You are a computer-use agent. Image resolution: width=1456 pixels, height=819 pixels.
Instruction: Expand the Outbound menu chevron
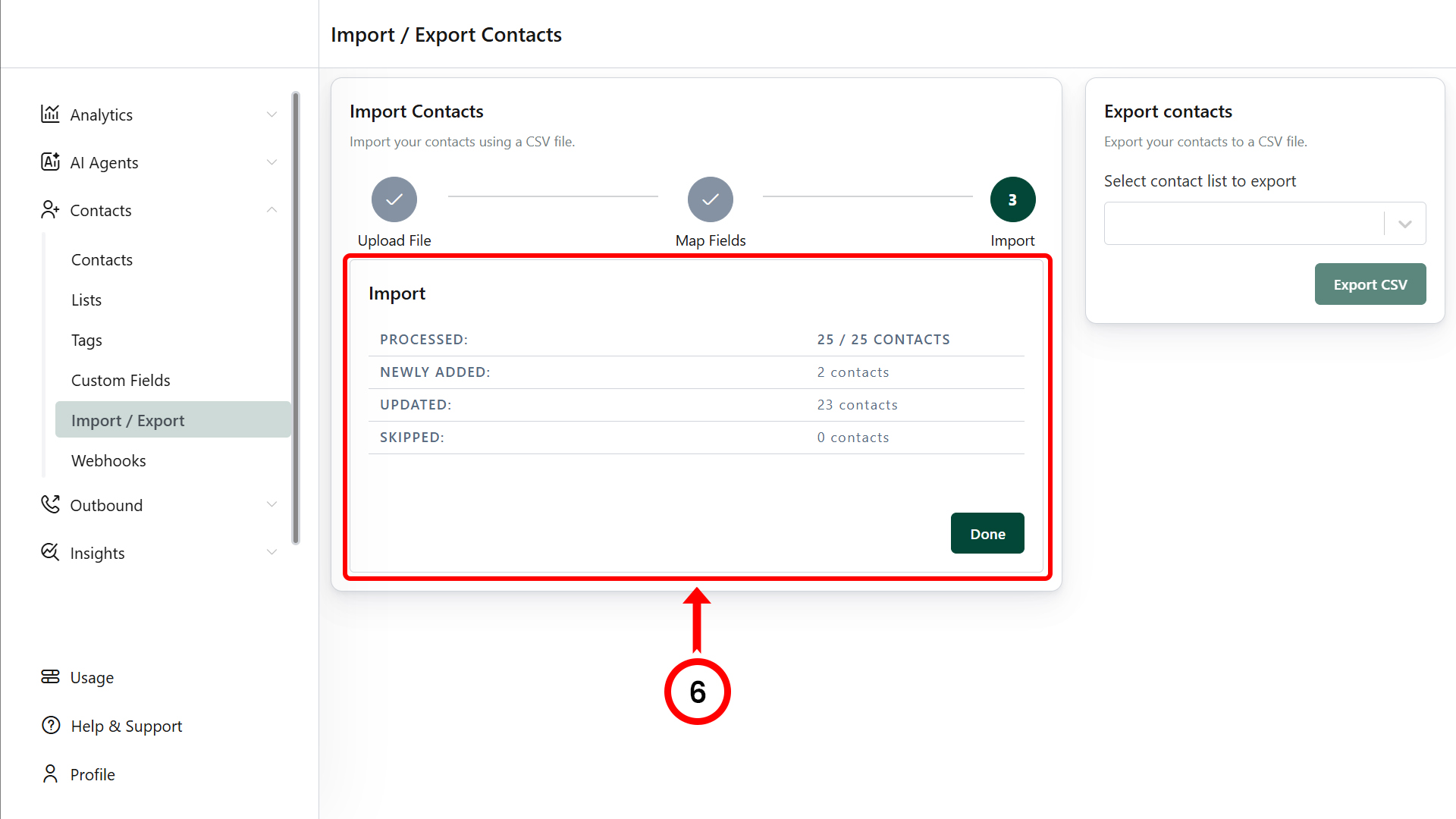(271, 505)
